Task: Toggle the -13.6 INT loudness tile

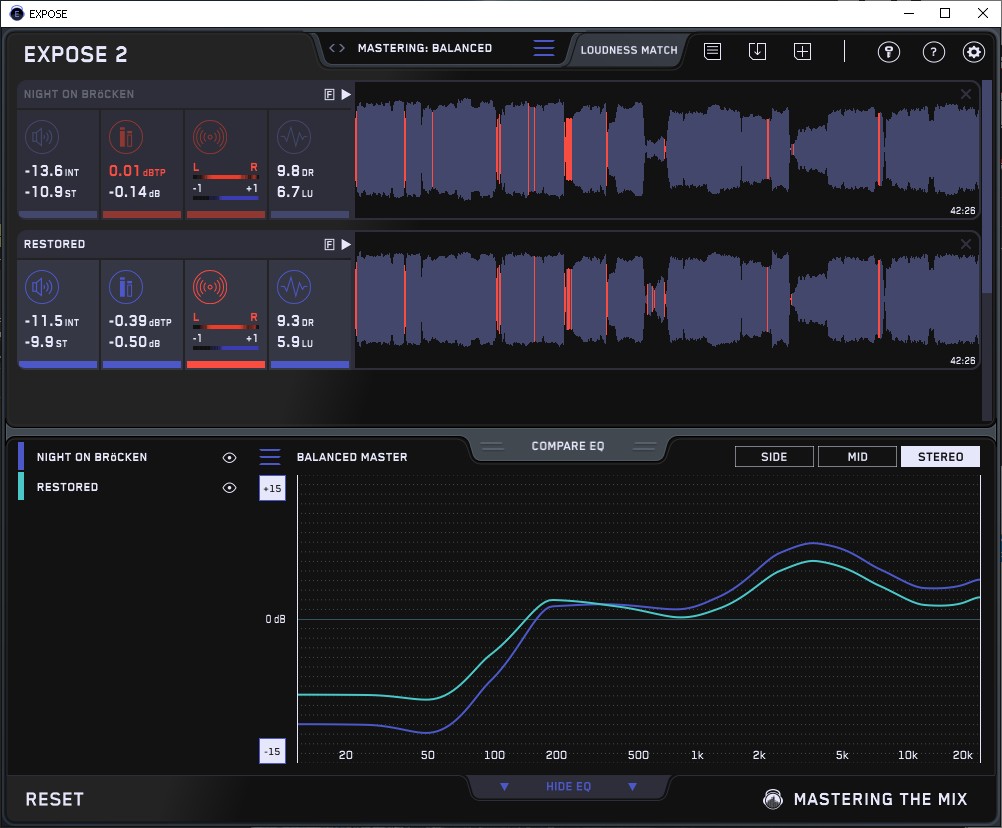Action: point(58,164)
